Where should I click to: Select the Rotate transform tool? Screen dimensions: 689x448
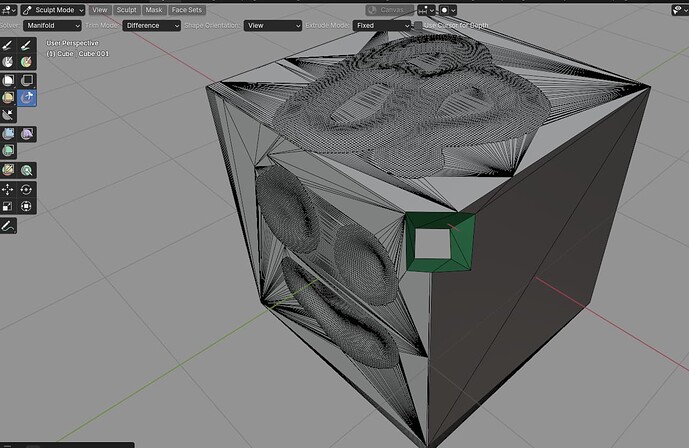26,190
